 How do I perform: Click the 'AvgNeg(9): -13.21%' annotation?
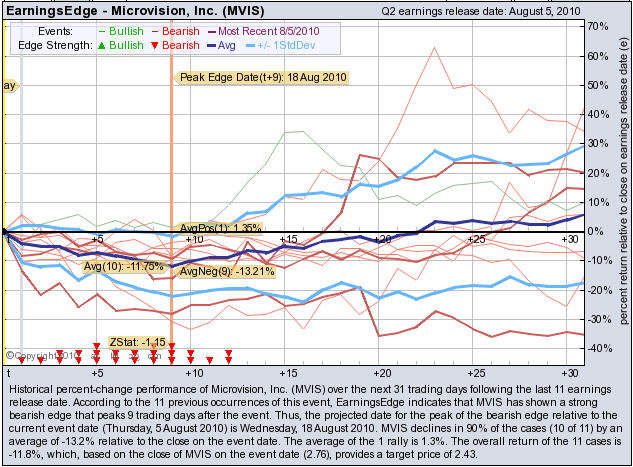click(227, 271)
